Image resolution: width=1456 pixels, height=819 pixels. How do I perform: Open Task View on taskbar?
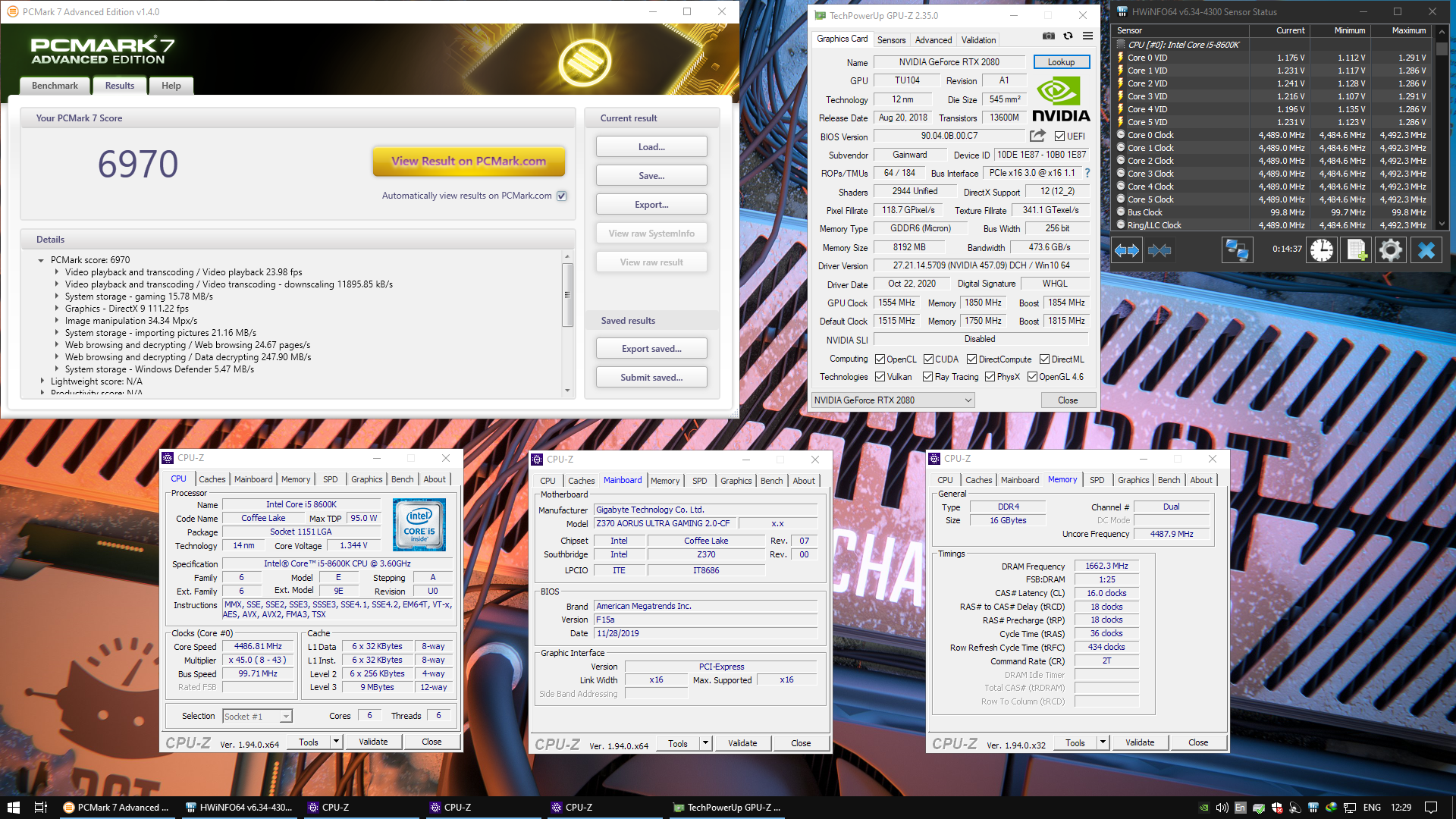pyautogui.click(x=41, y=807)
